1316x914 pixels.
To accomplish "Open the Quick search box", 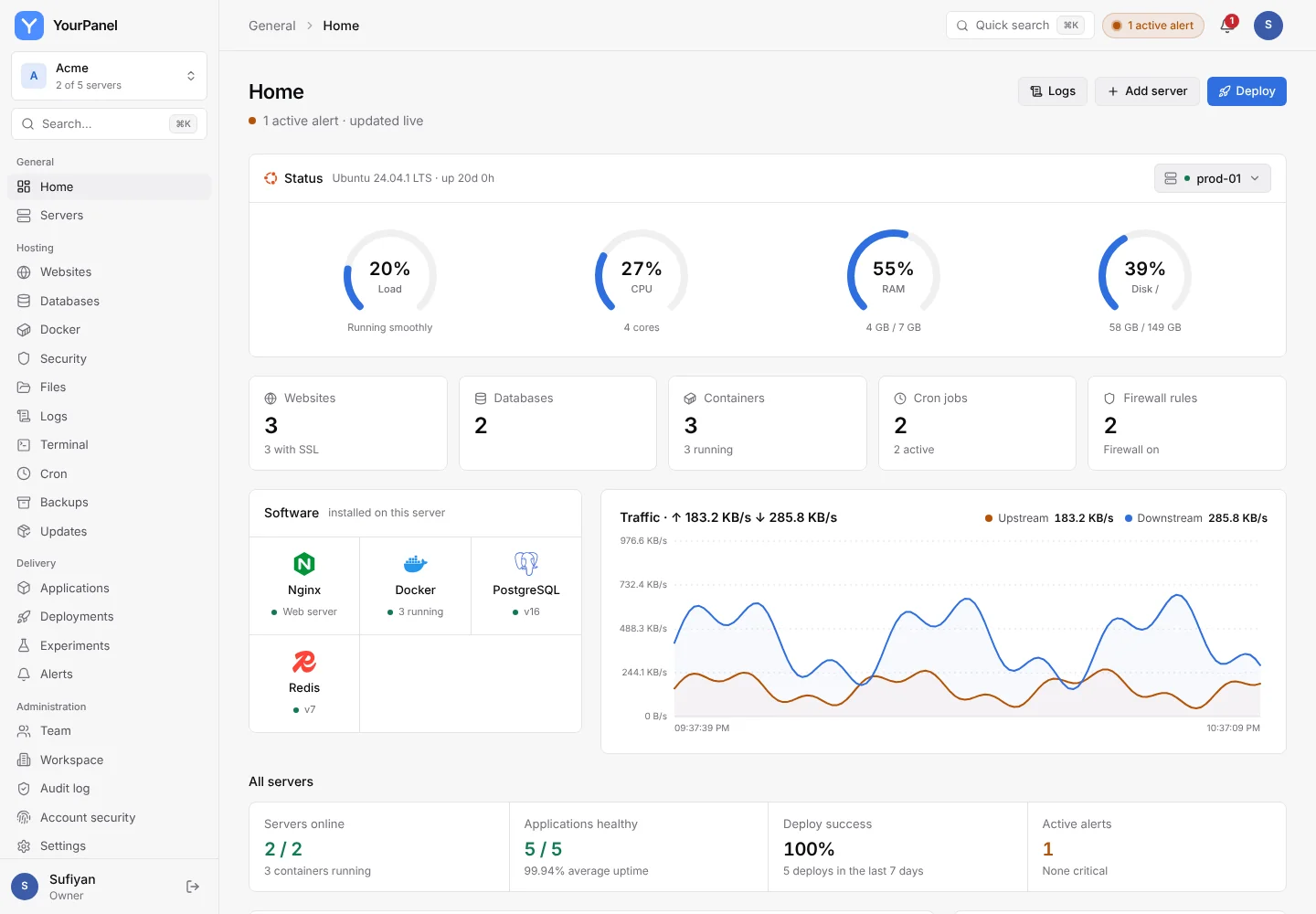I will [1020, 26].
